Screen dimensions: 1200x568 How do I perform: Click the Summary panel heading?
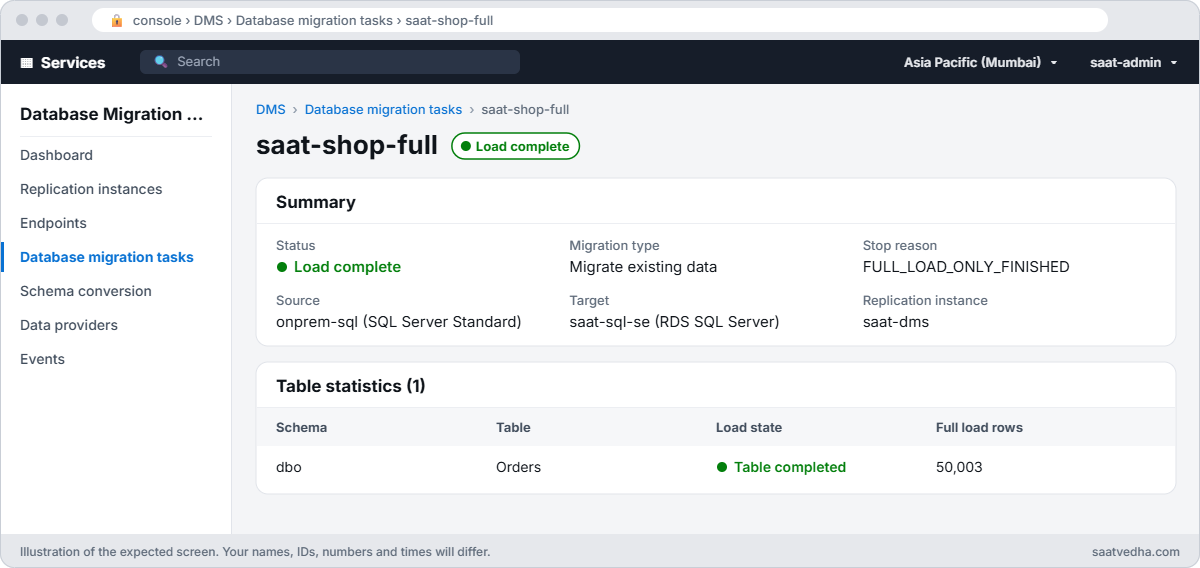[316, 202]
